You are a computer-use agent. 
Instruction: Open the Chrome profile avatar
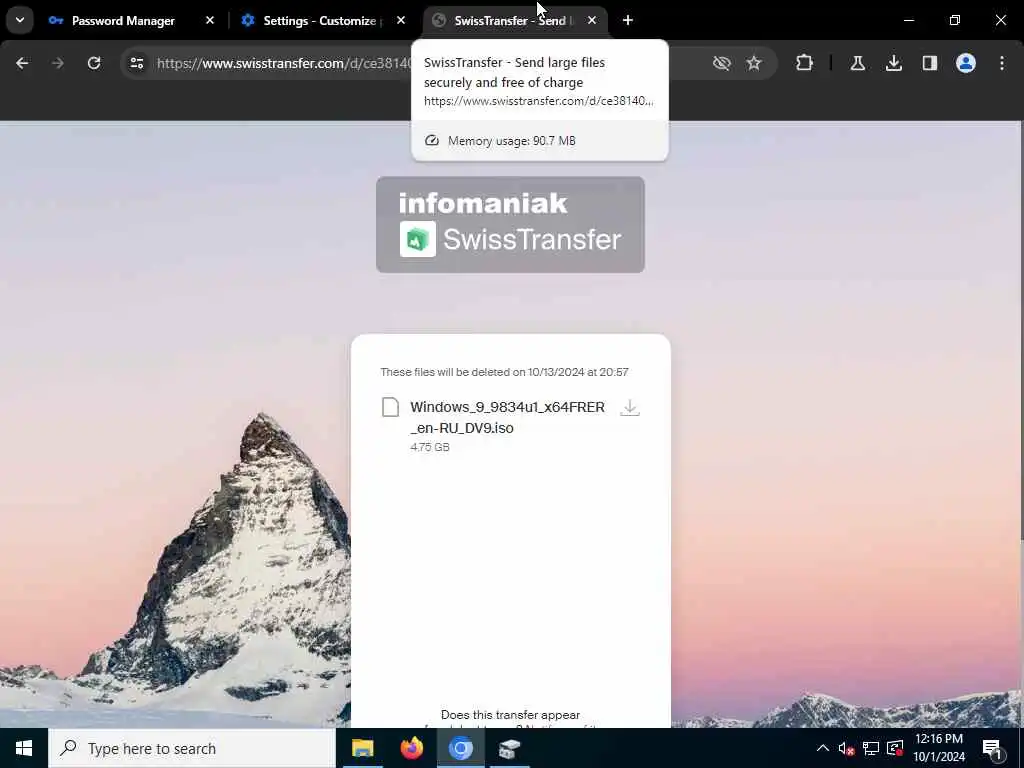tap(966, 63)
